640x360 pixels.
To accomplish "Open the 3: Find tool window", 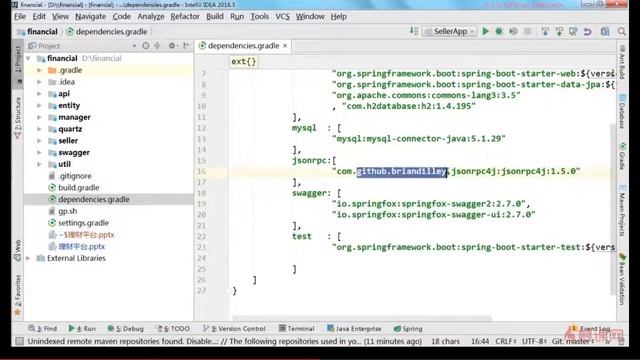I will coord(43,329).
